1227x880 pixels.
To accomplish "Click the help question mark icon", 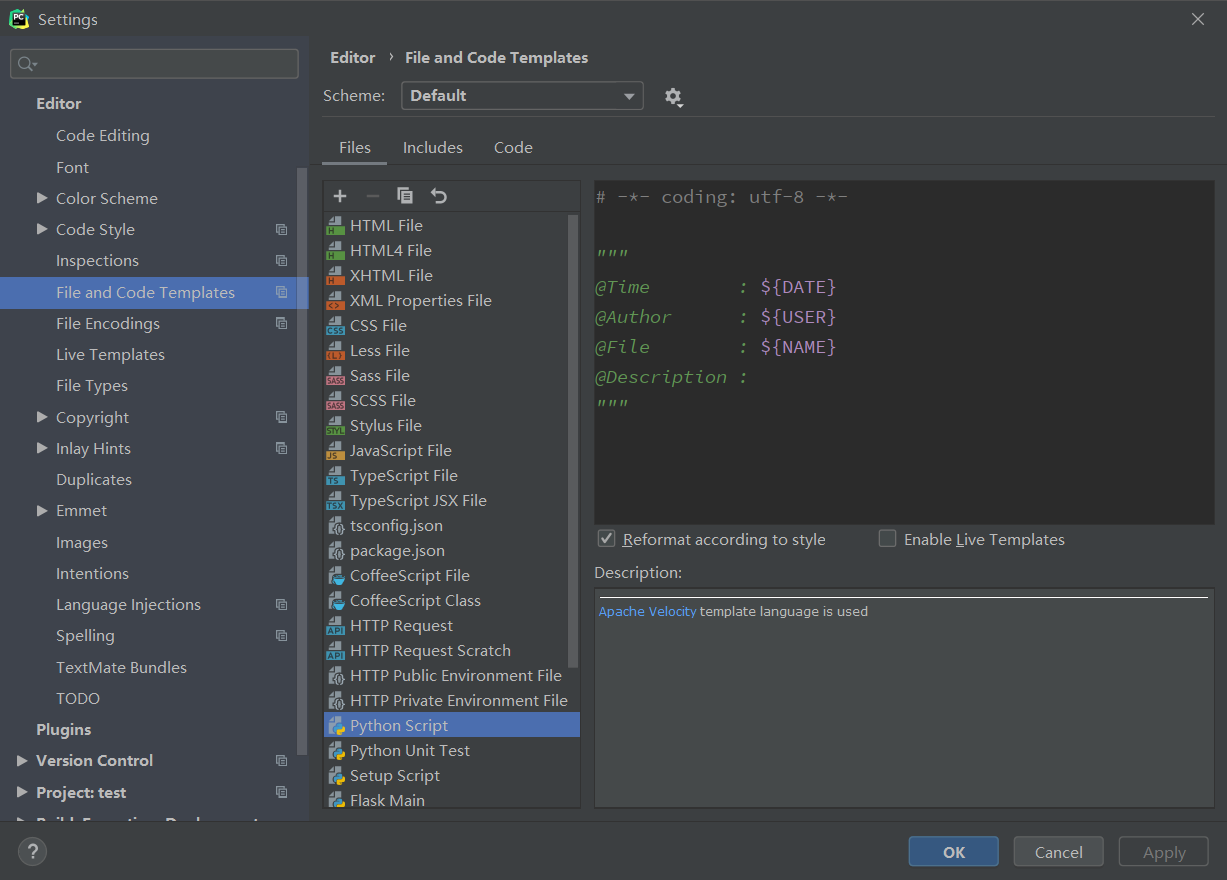I will 32,852.
